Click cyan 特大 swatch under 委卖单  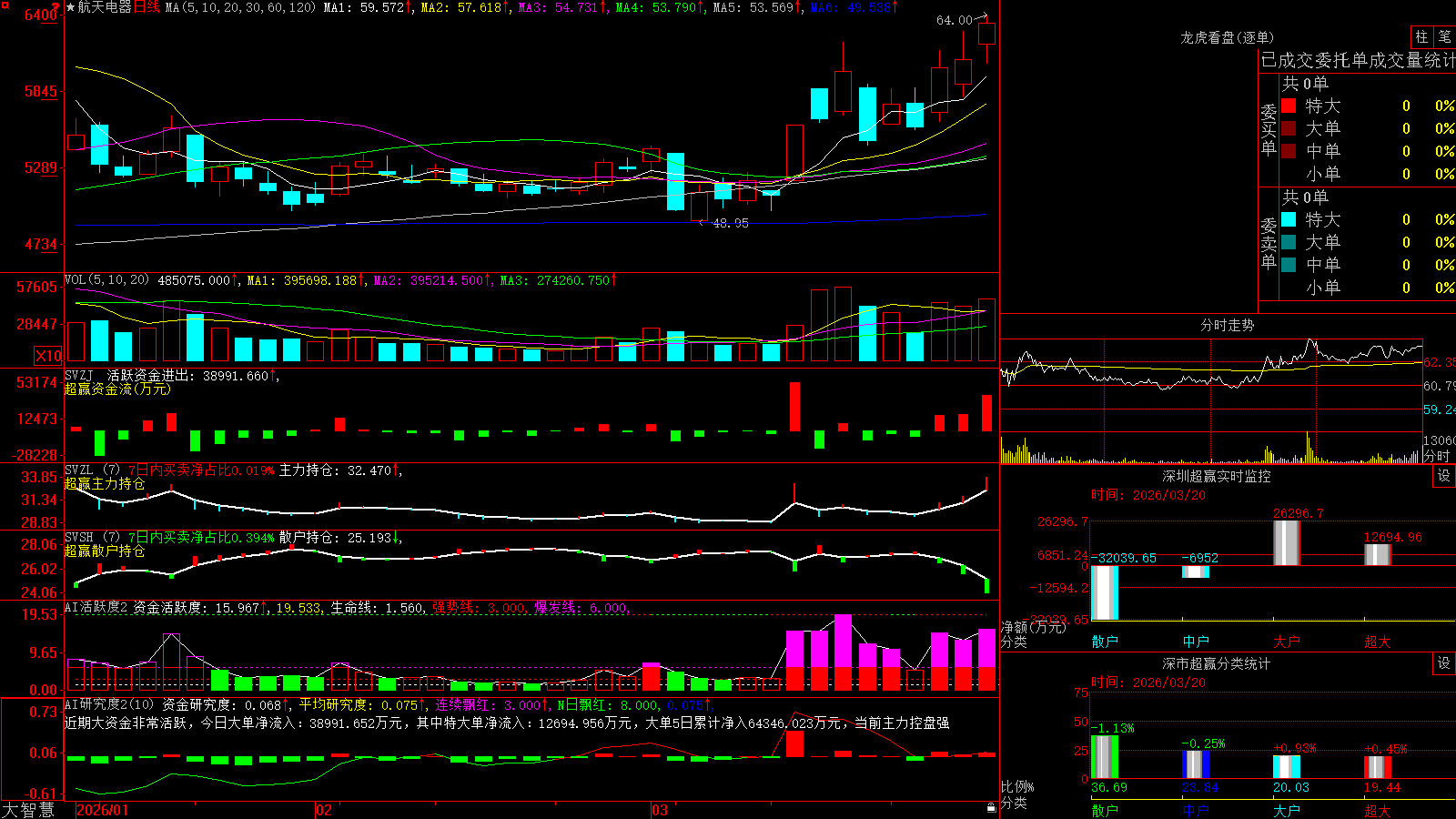tap(1289, 219)
